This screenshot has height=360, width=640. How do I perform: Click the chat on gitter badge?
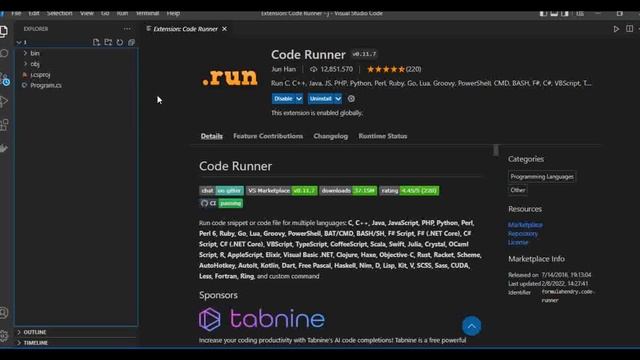(221, 191)
